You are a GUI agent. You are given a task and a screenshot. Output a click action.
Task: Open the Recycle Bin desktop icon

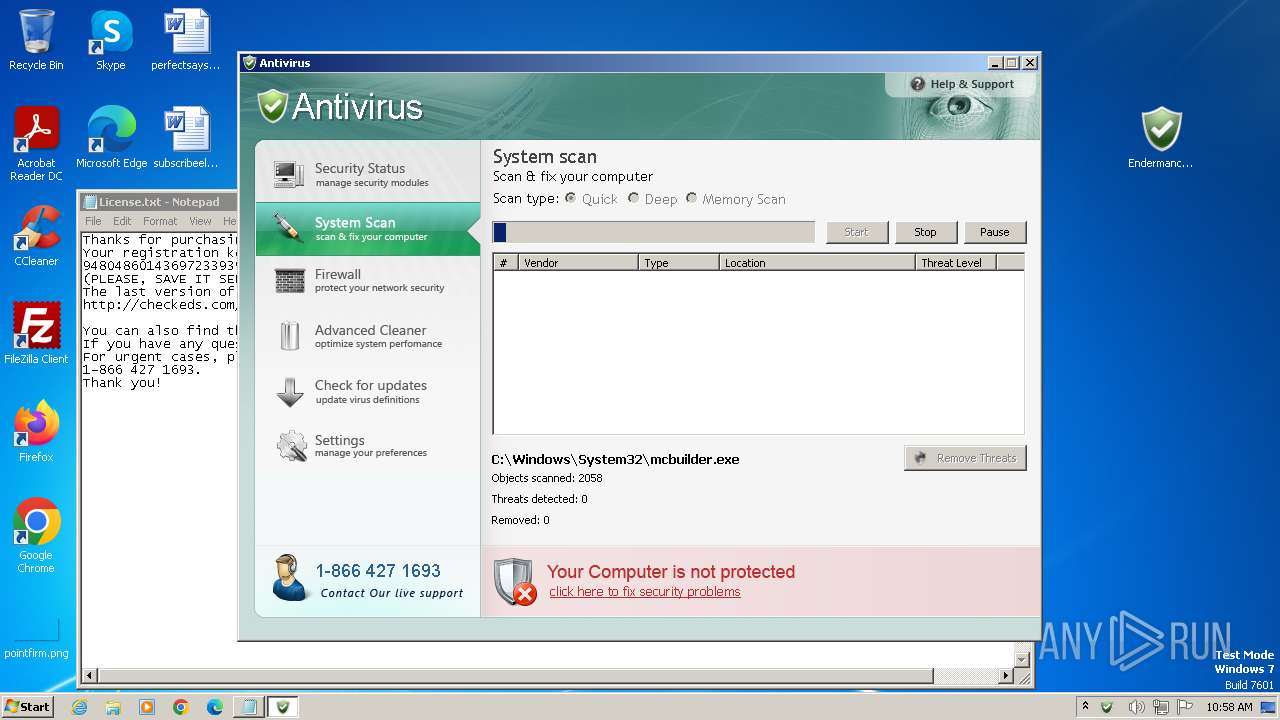[x=36, y=40]
